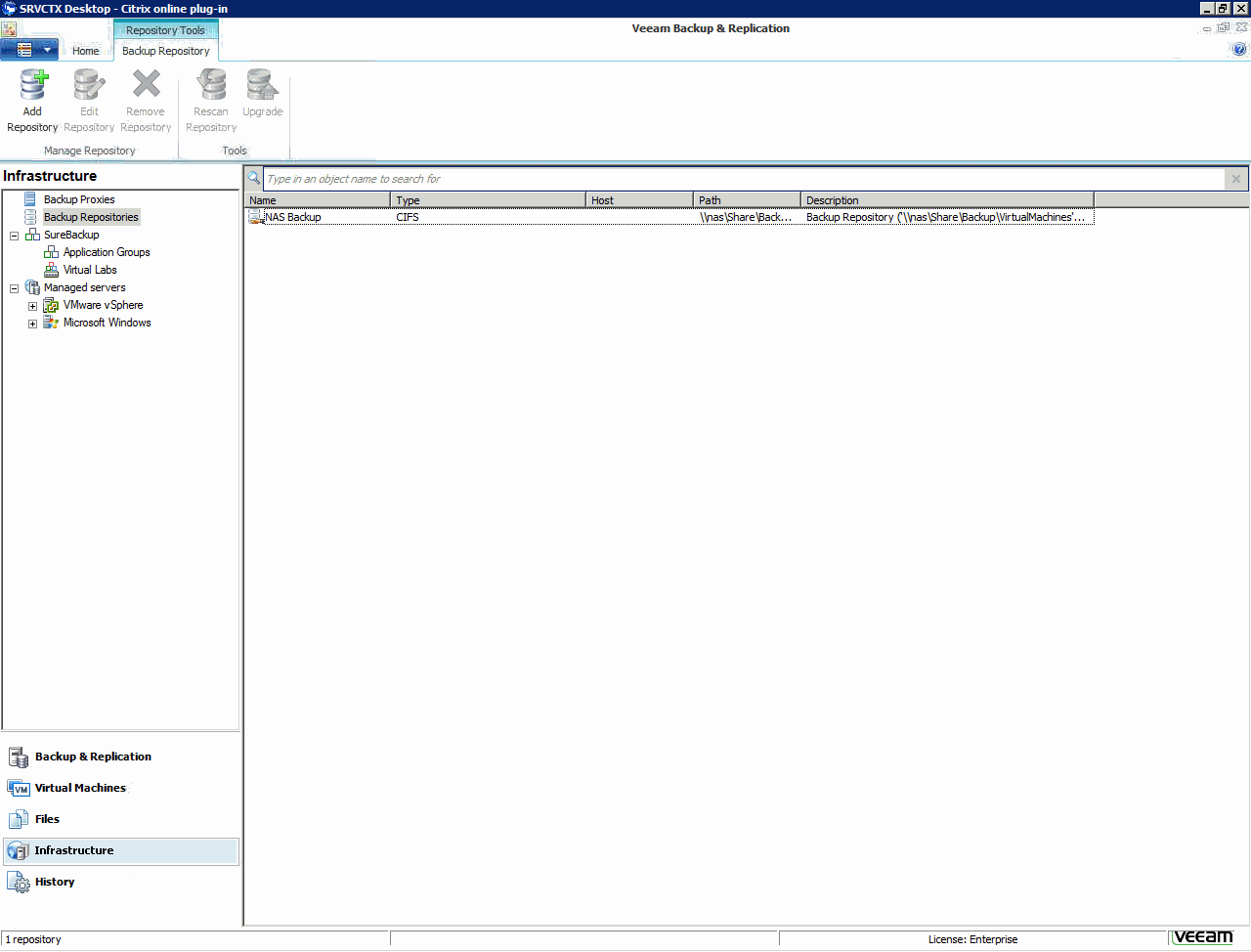Sort by the Host column header
1251x952 pixels.
click(640, 200)
